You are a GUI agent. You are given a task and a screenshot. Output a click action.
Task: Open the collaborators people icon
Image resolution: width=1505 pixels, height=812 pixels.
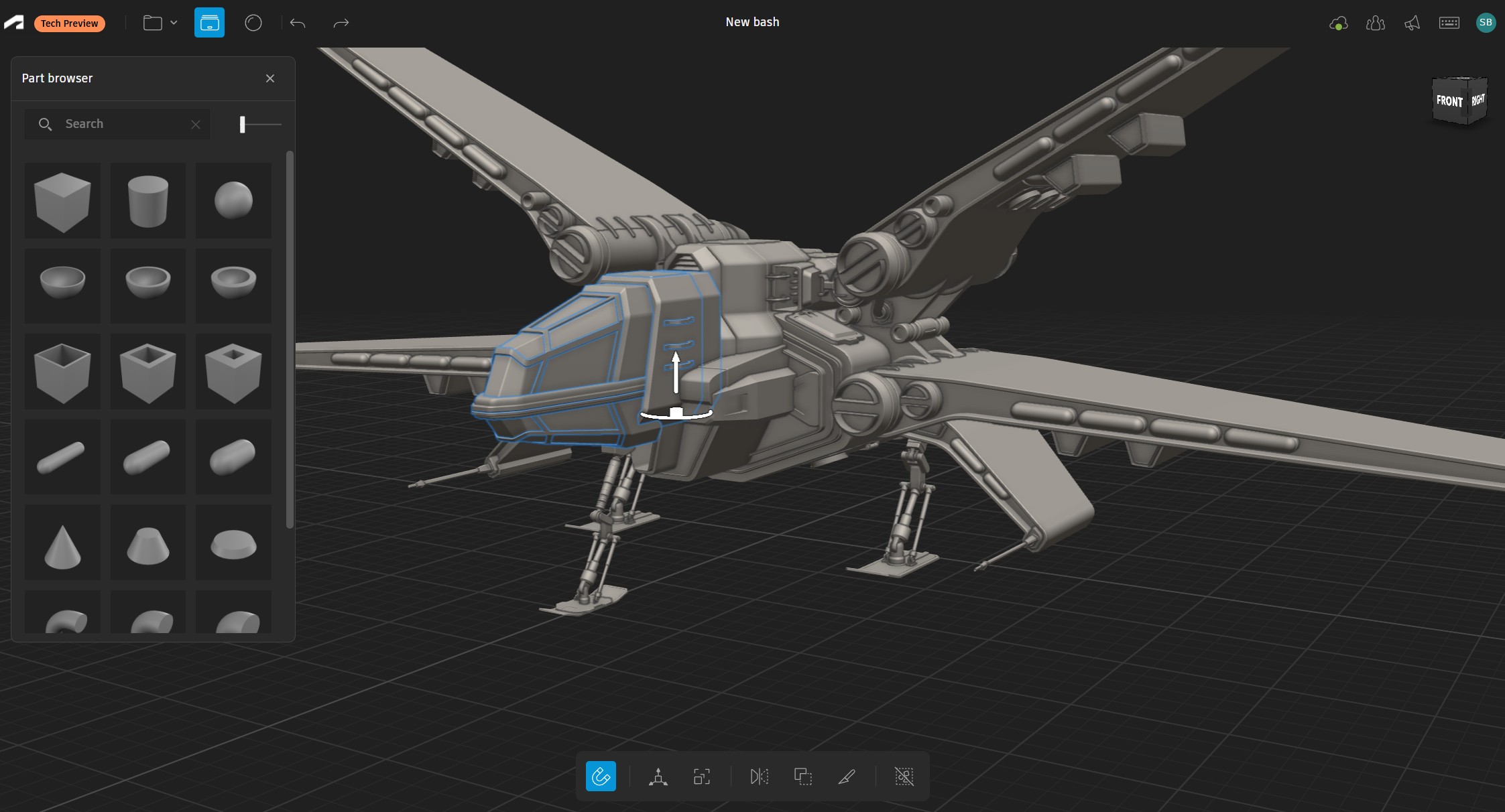1375,23
